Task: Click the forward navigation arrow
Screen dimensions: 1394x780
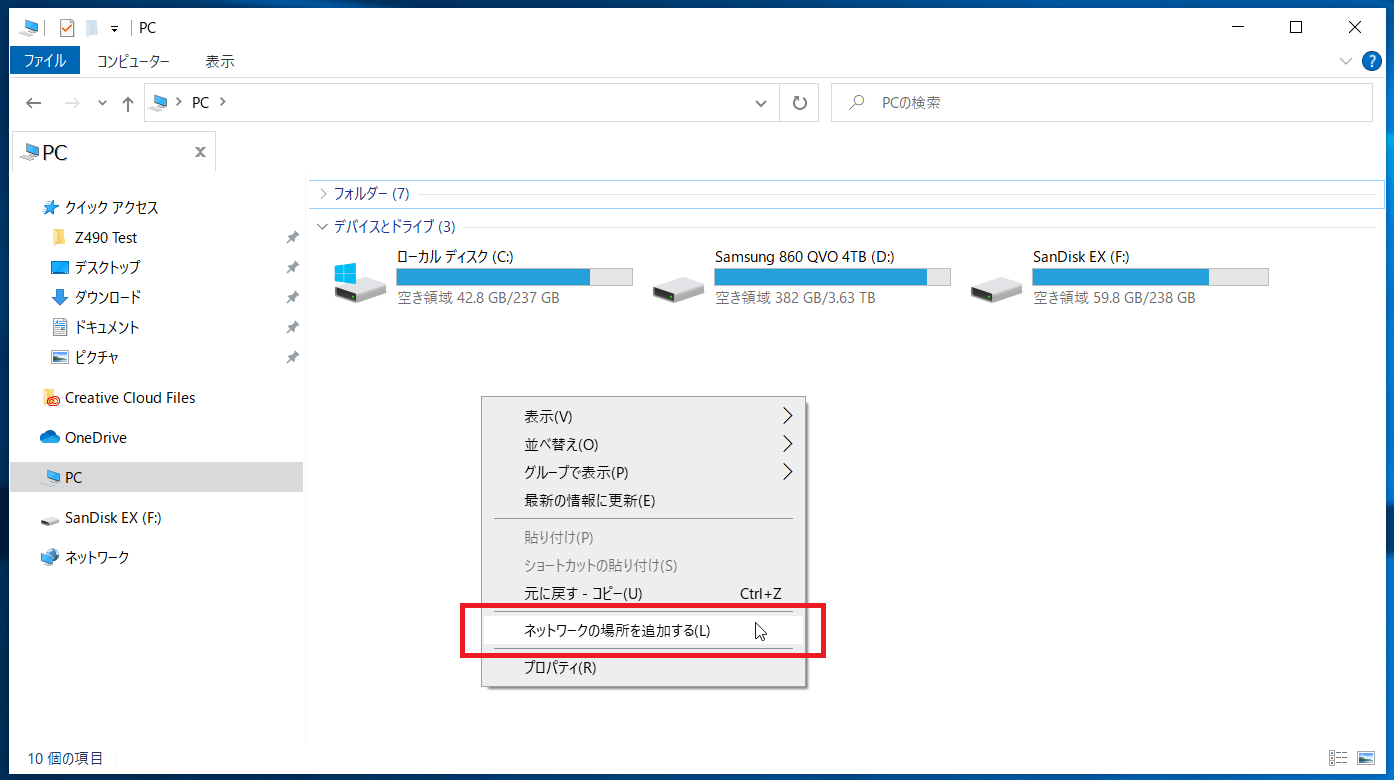Action: tap(72, 103)
